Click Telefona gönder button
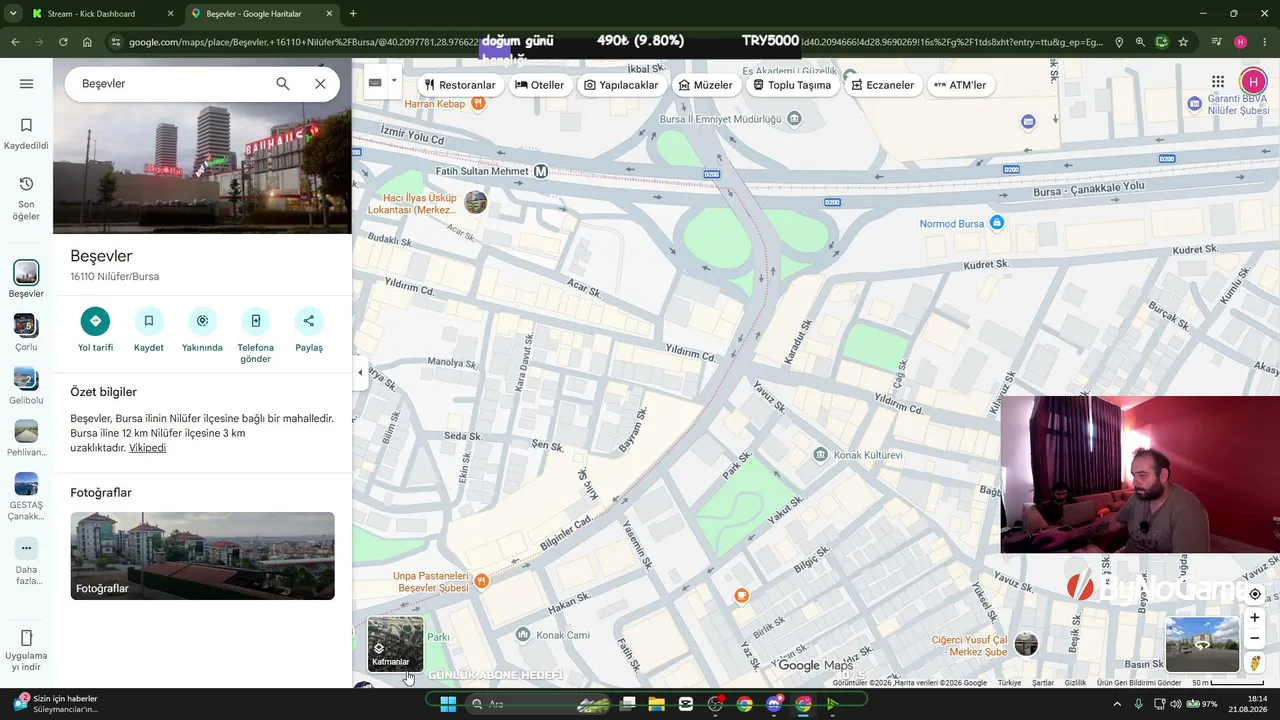This screenshot has height=720, width=1280. (255, 321)
